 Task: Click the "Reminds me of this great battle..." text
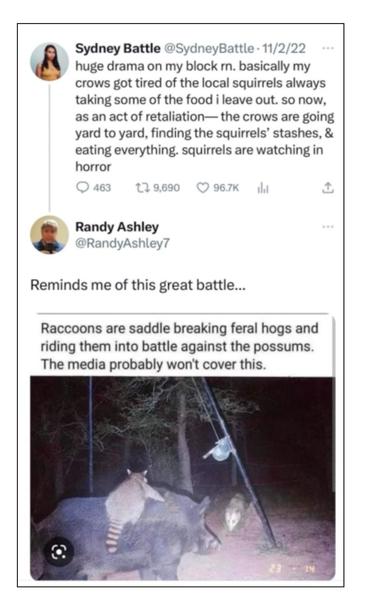click(138, 285)
